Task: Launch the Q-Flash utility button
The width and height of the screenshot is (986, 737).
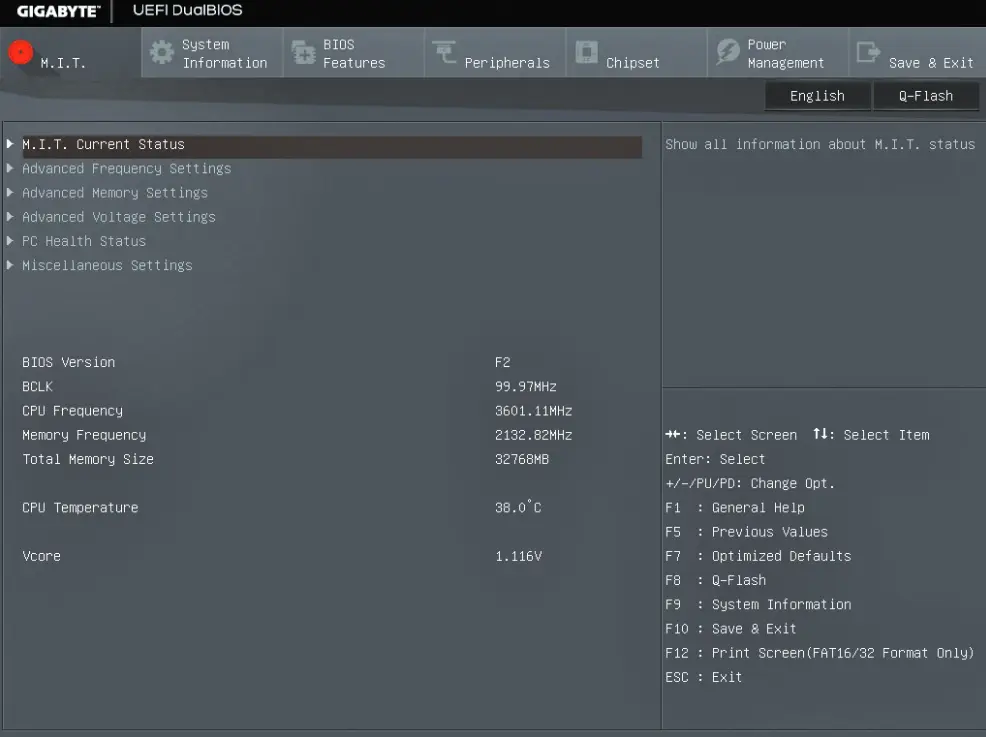Action: pyautogui.click(x=925, y=96)
